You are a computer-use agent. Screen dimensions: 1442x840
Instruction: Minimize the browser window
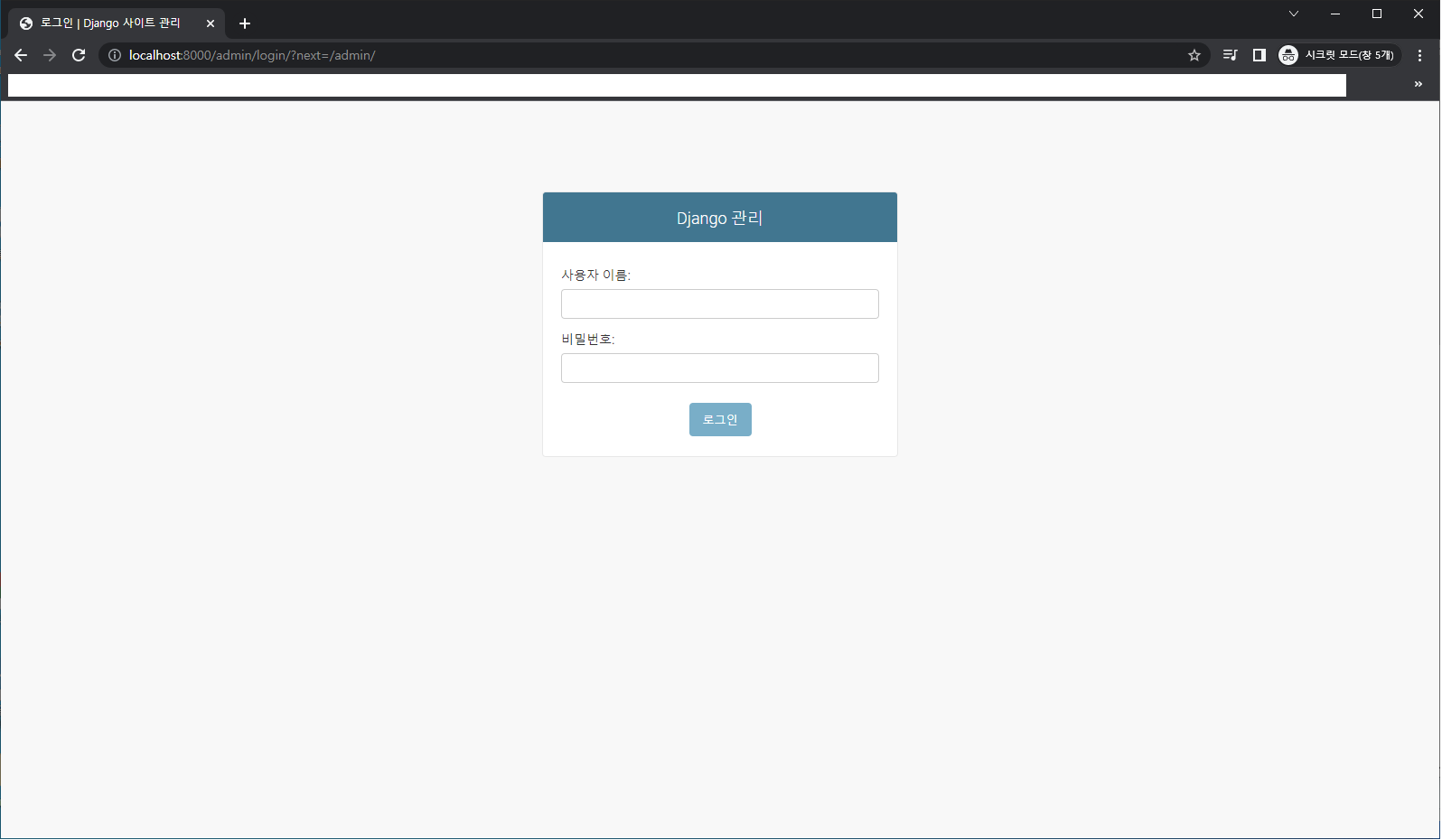pyautogui.click(x=1335, y=14)
